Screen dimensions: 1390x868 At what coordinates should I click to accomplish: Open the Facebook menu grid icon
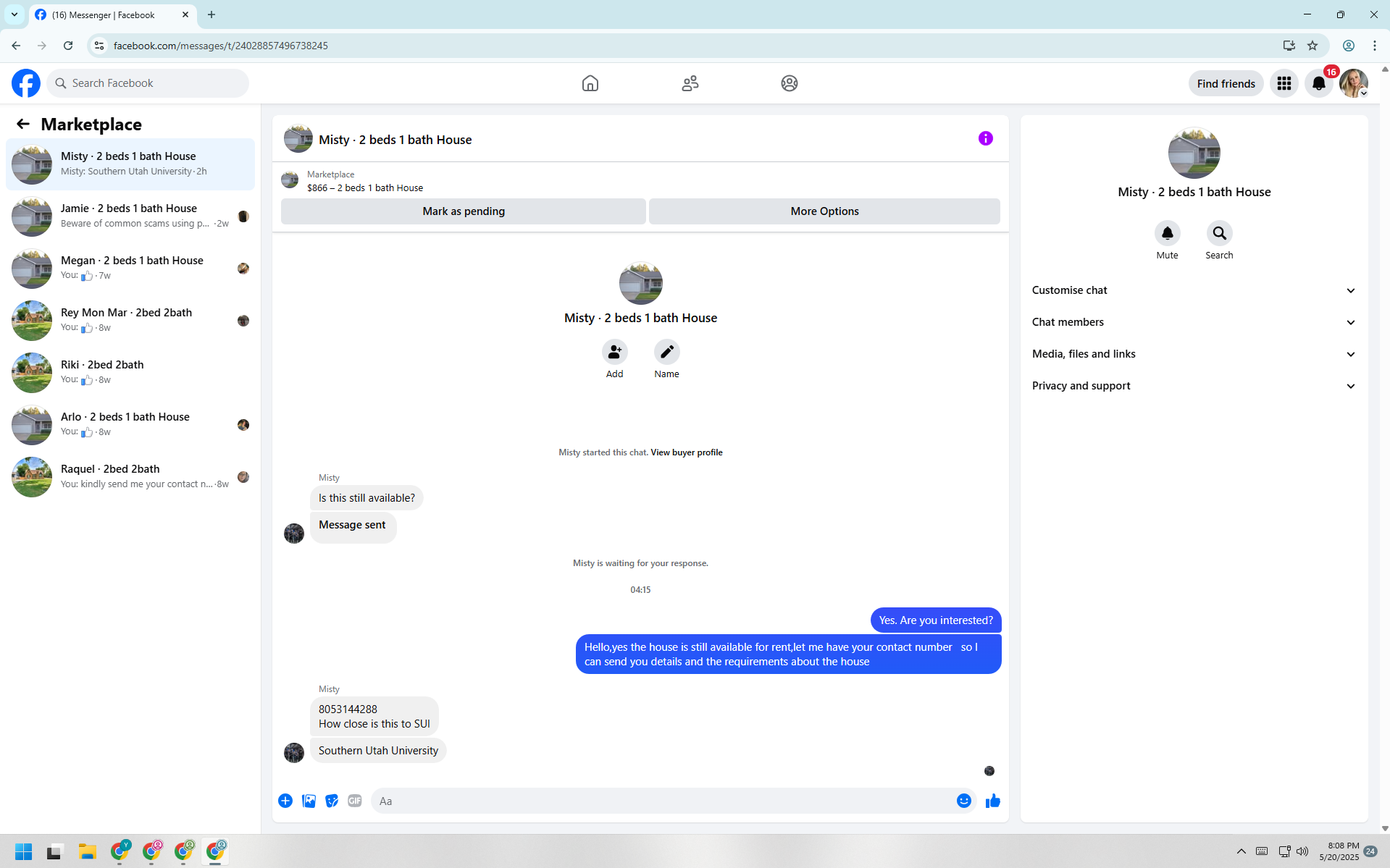pos(1284,83)
